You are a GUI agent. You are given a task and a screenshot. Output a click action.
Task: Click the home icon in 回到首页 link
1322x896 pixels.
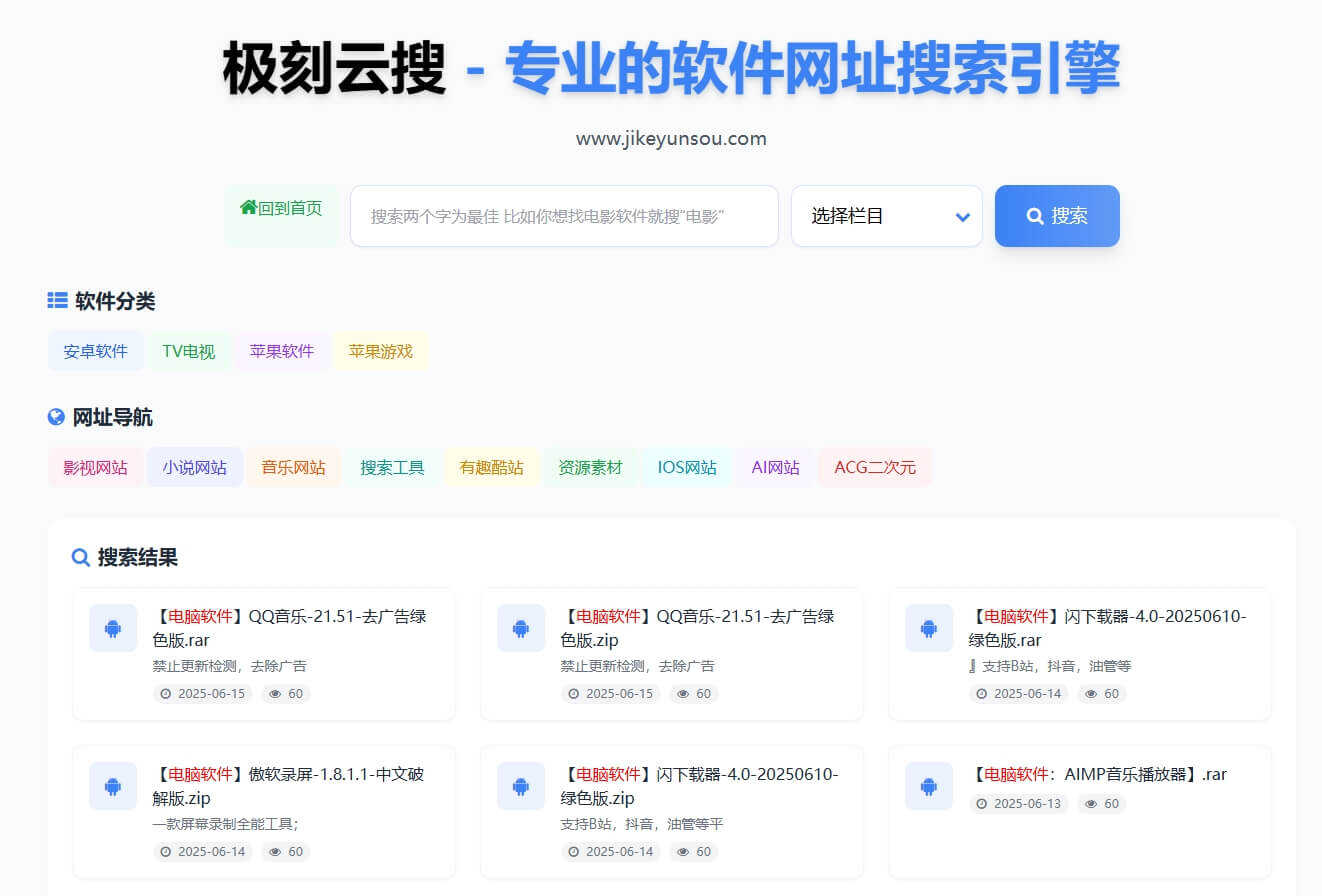(247, 208)
